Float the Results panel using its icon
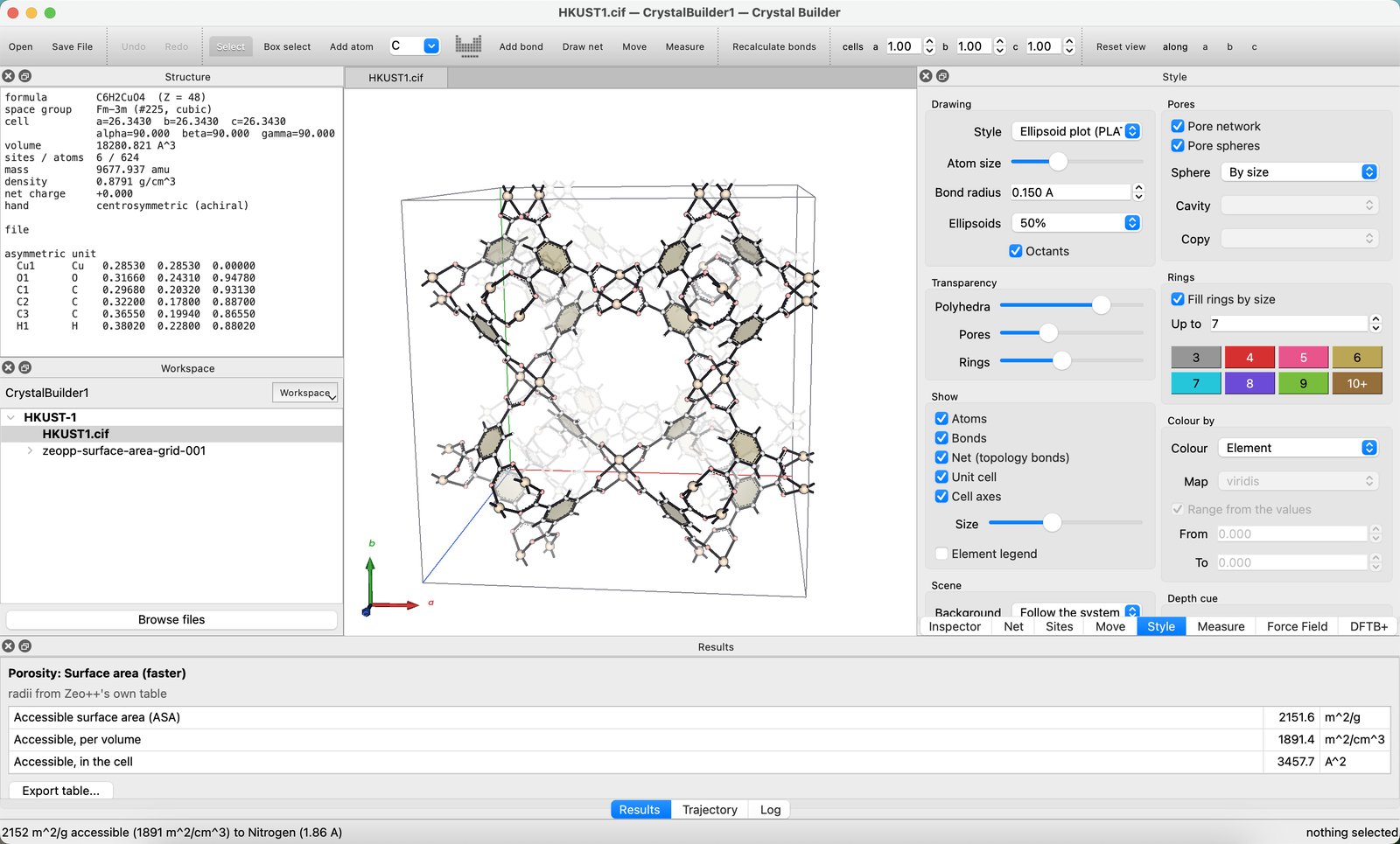The width and height of the screenshot is (1400, 844). point(24,645)
